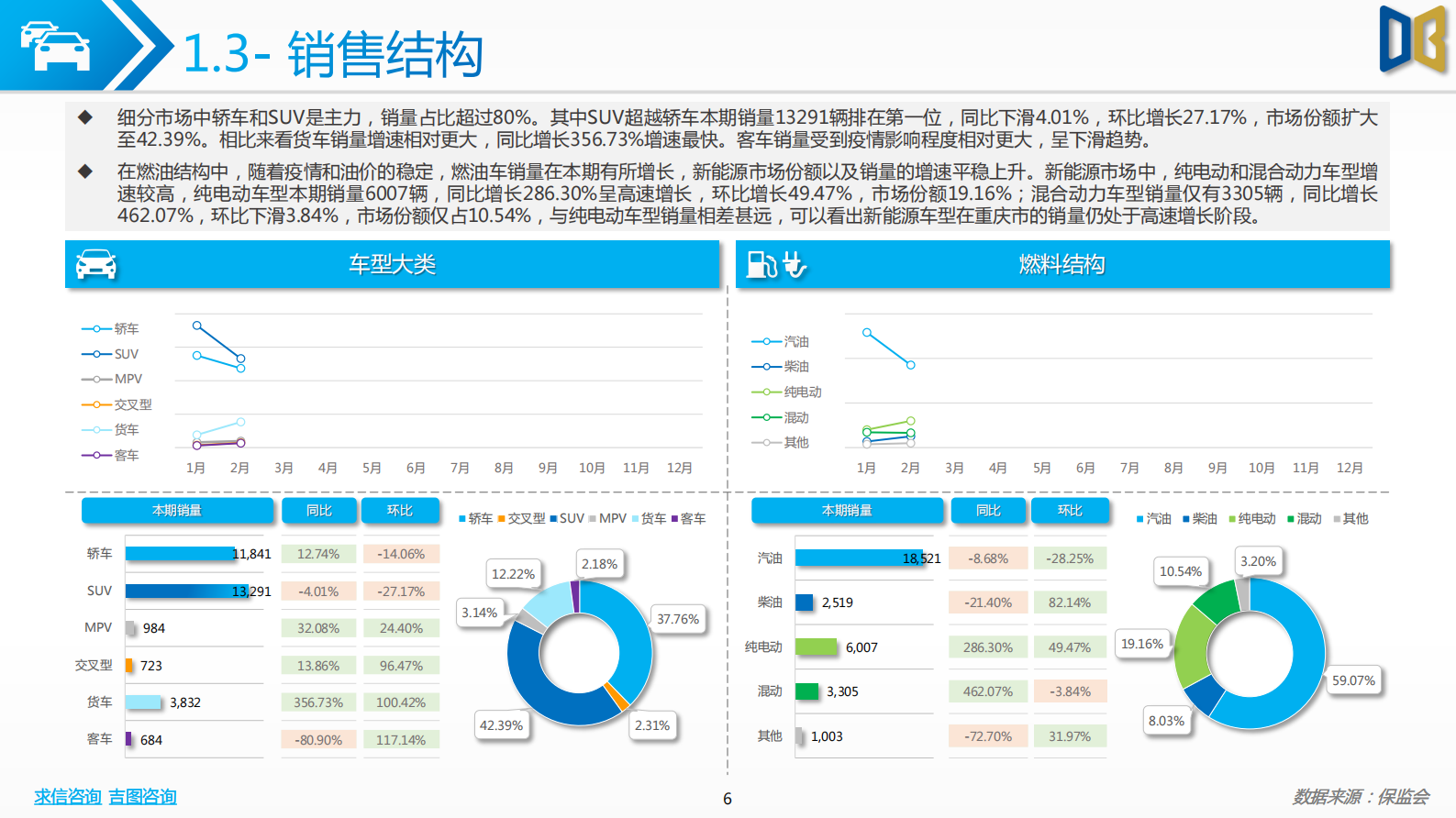Click the 1.3- 销售结构 slide title
1456x818 pixels.
click(x=333, y=54)
